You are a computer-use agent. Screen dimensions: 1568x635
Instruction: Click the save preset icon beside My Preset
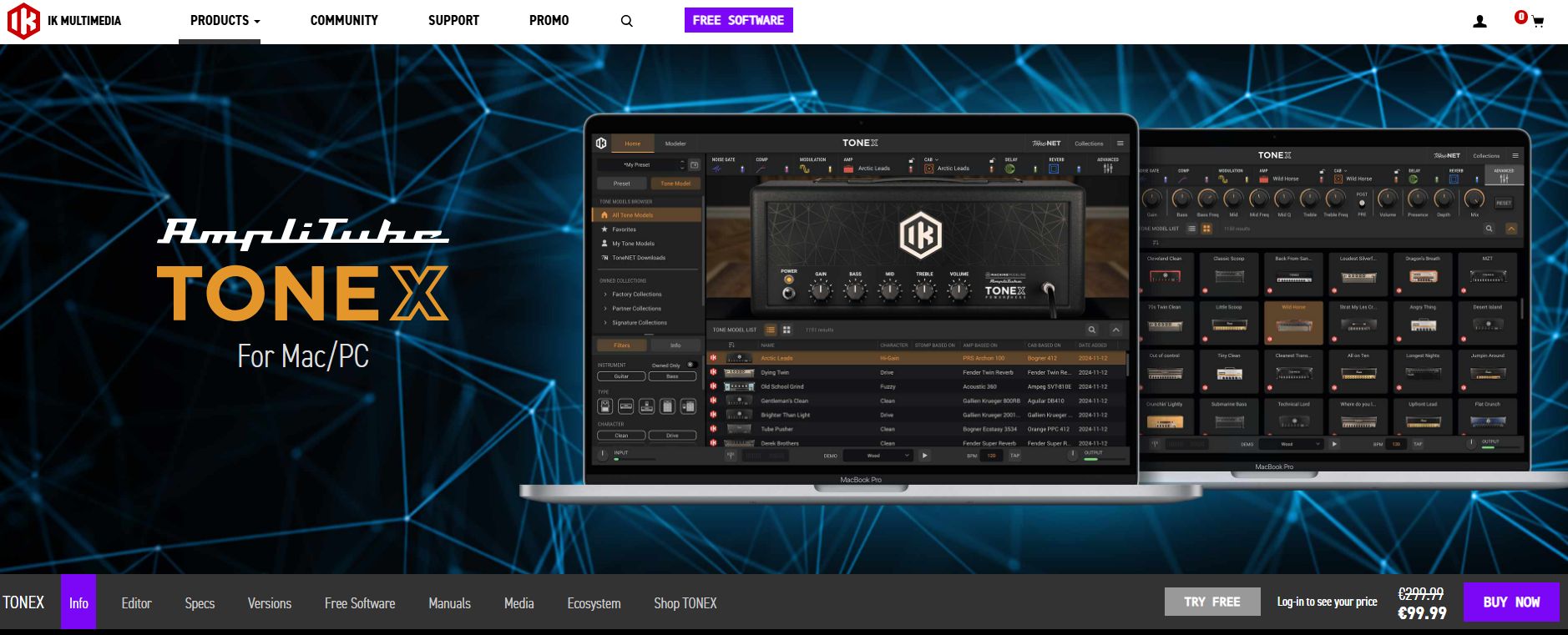[694, 165]
